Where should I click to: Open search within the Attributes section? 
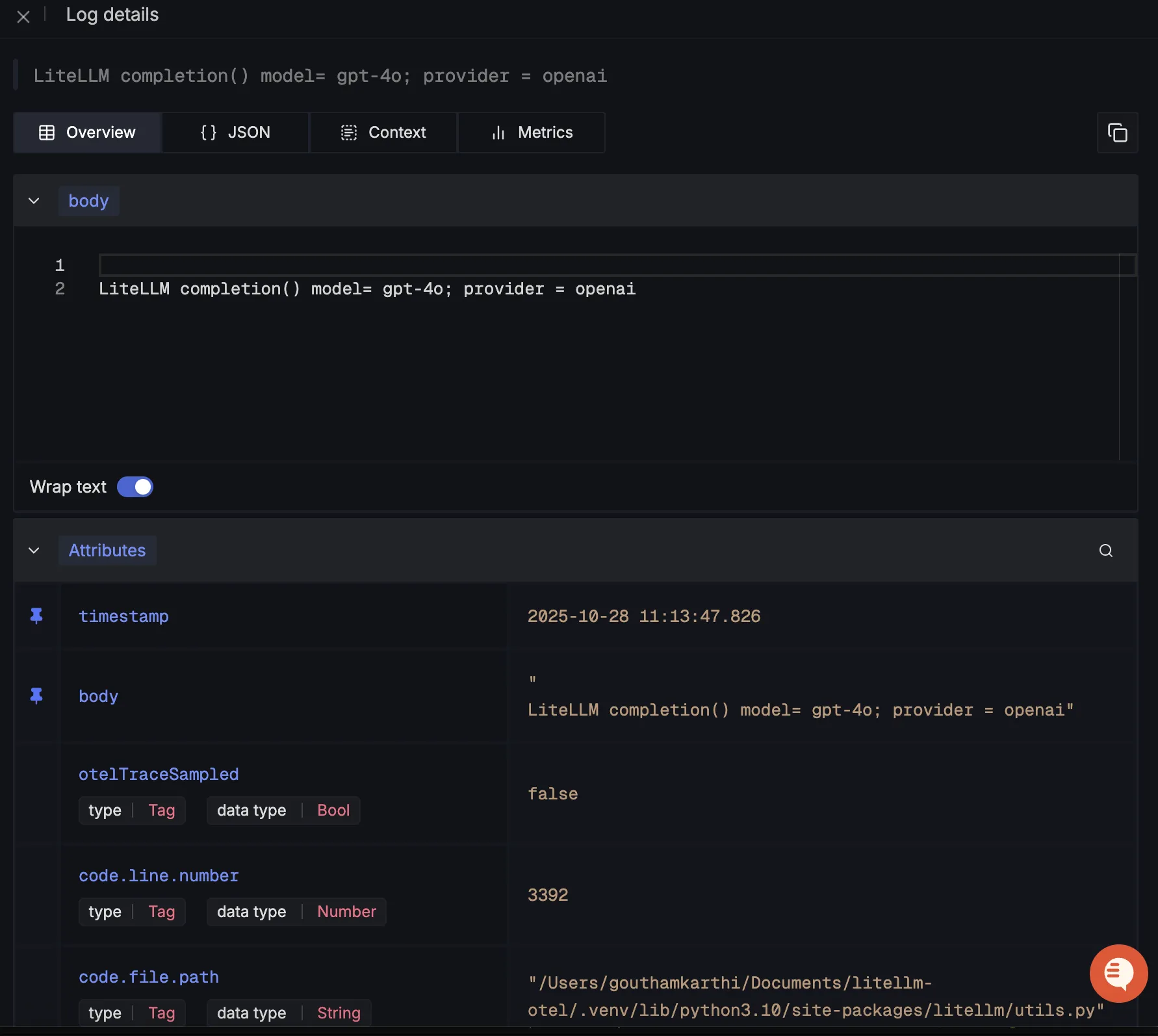point(1107,550)
